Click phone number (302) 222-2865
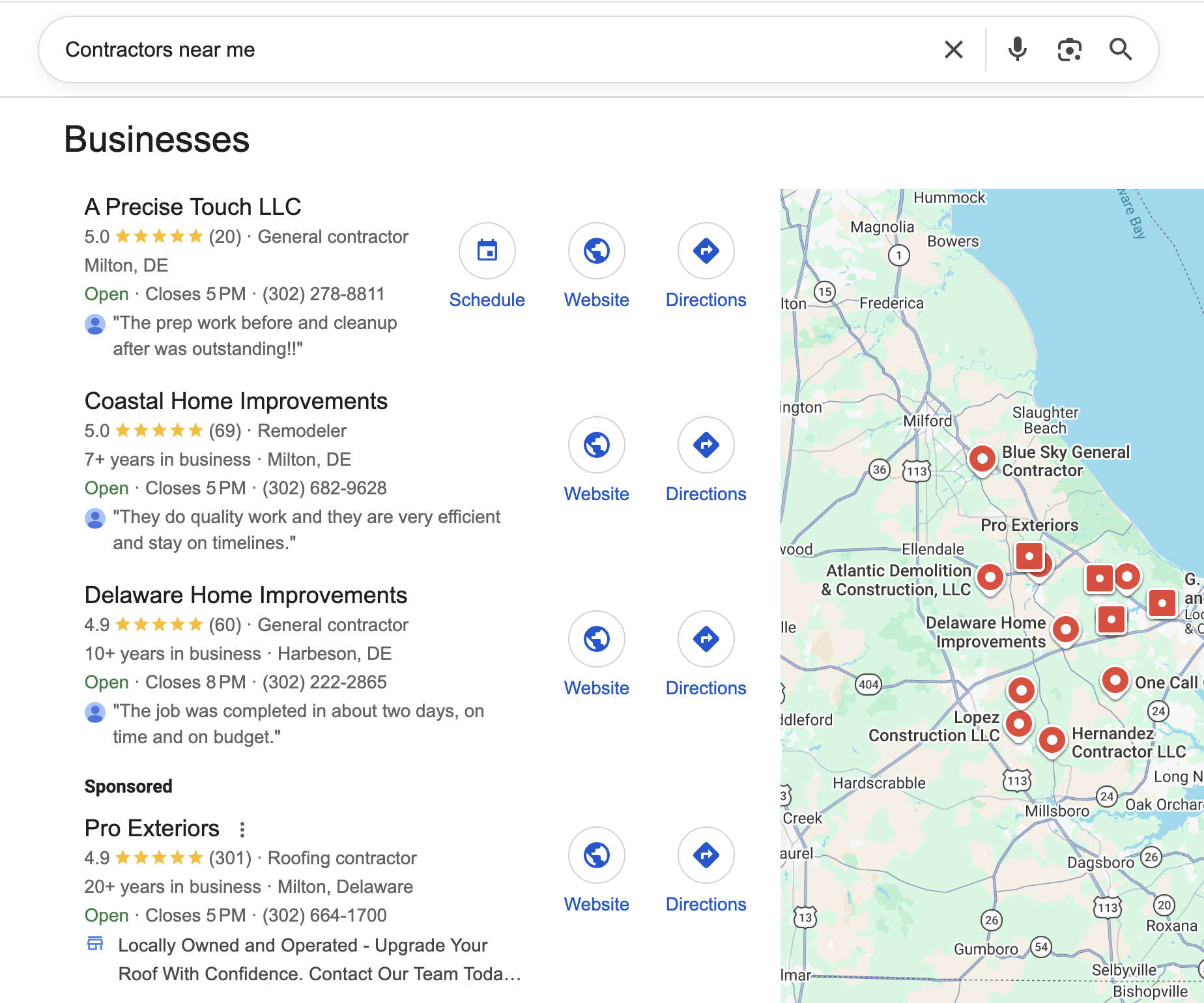 324,682
